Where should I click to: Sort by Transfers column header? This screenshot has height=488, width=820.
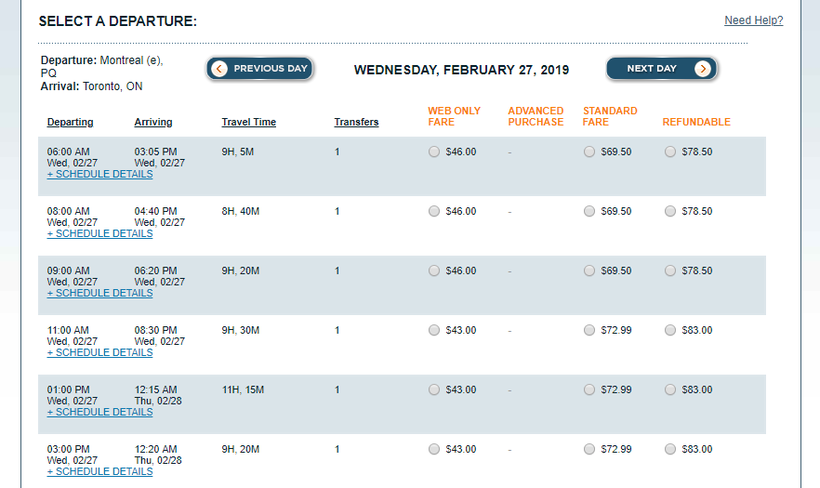click(356, 123)
